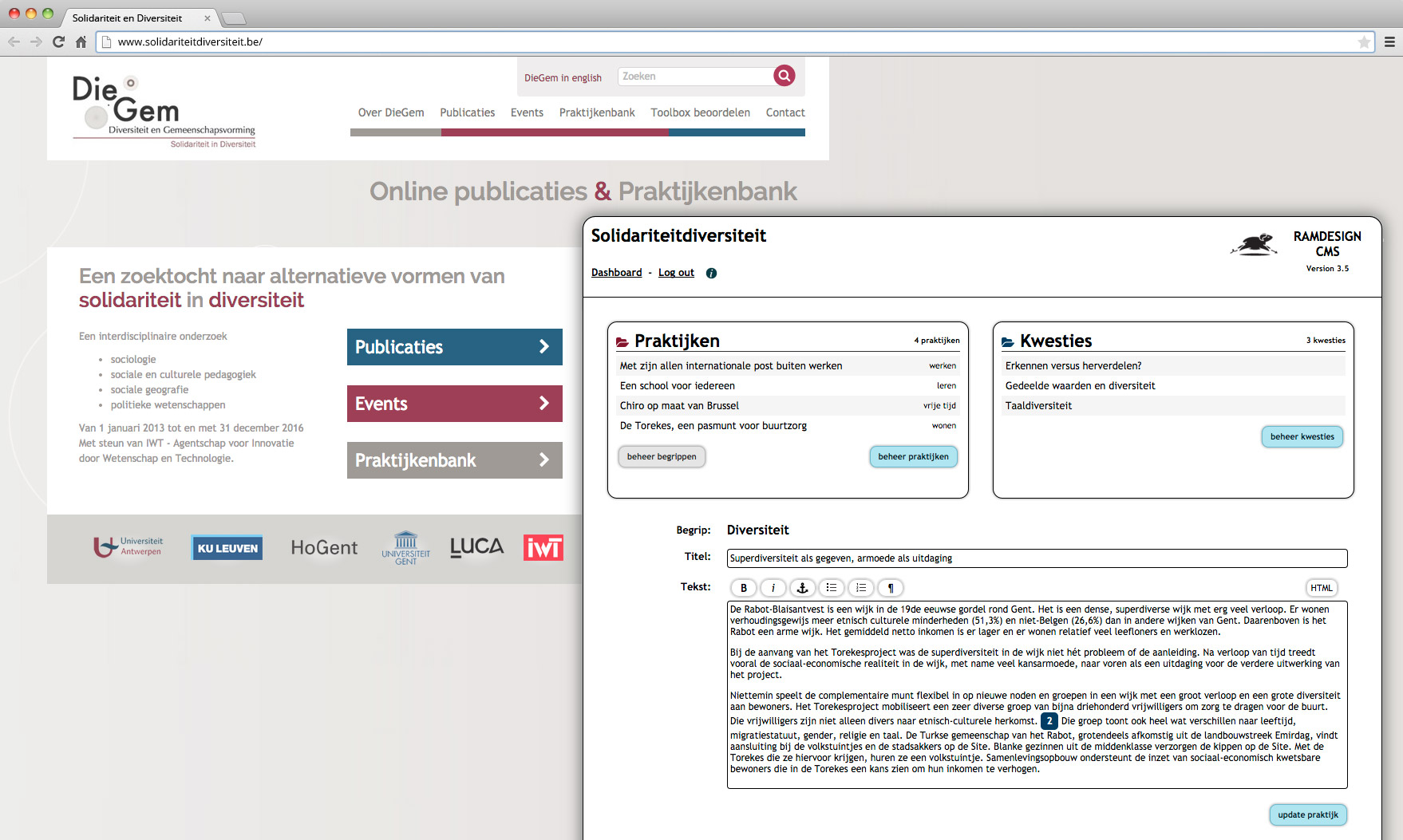The height and width of the screenshot is (840, 1403).
Task: Open the Chrome hamburger menu
Action: click(x=1389, y=41)
